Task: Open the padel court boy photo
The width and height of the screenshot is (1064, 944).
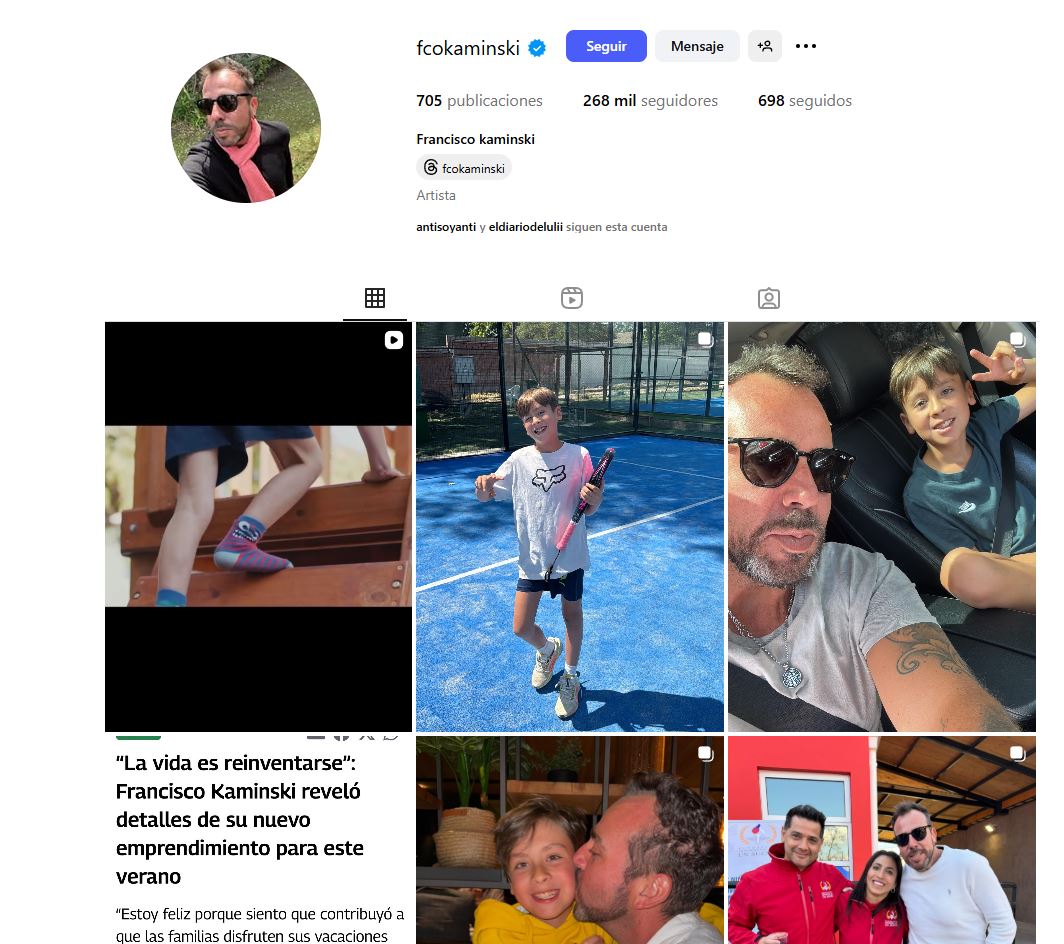Action: (570, 527)
